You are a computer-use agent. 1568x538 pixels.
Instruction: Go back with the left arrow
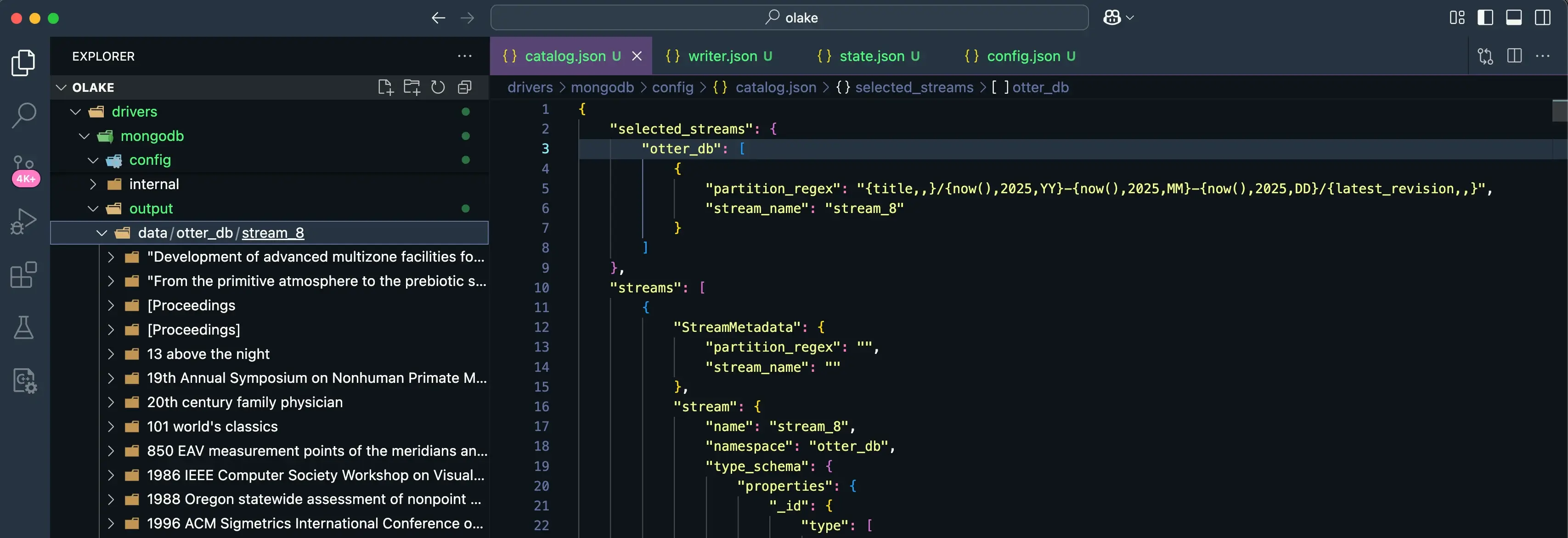[x=438, y=17]
